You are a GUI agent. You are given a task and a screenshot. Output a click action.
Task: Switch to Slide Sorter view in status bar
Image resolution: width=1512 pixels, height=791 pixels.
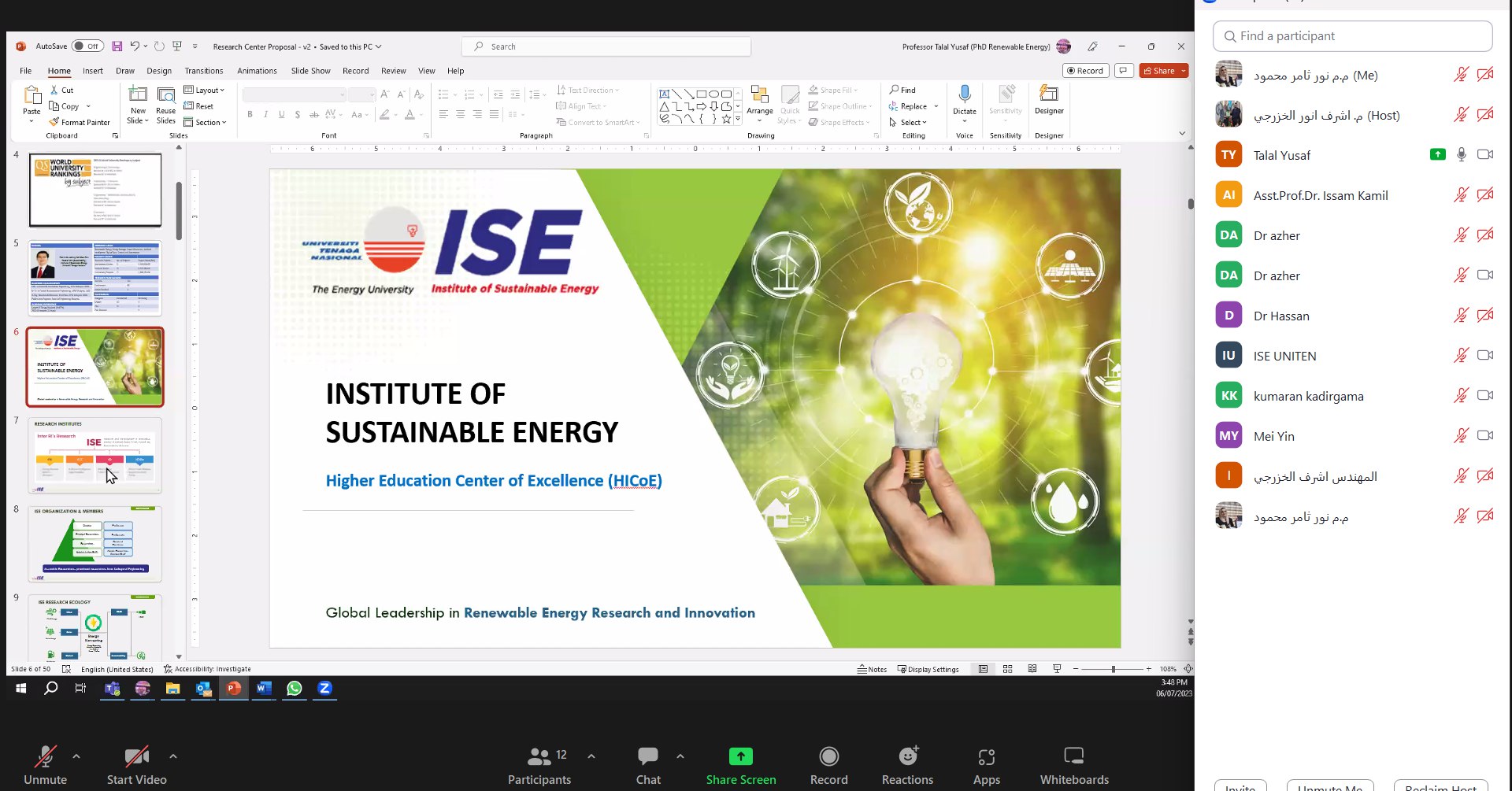(x=1007, y=669)
